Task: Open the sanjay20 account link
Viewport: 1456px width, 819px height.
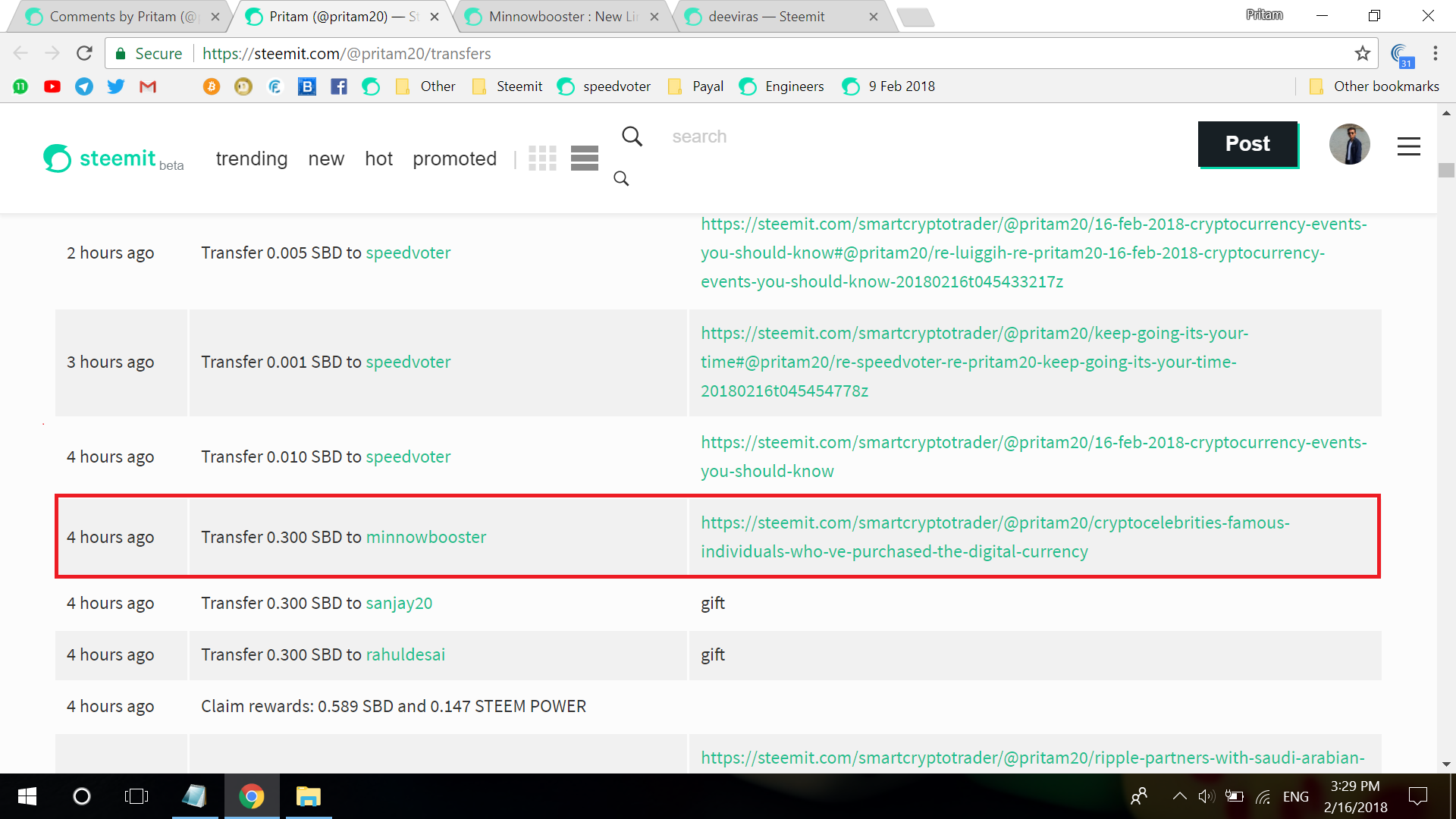Action: (x=399, y=603)
